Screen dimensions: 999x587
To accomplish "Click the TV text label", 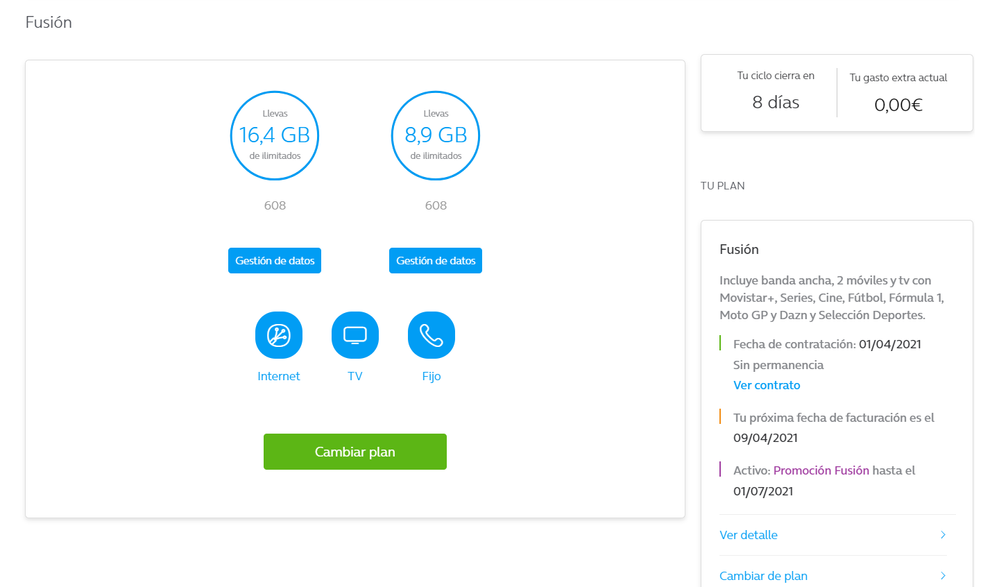I will coord(355,377).
